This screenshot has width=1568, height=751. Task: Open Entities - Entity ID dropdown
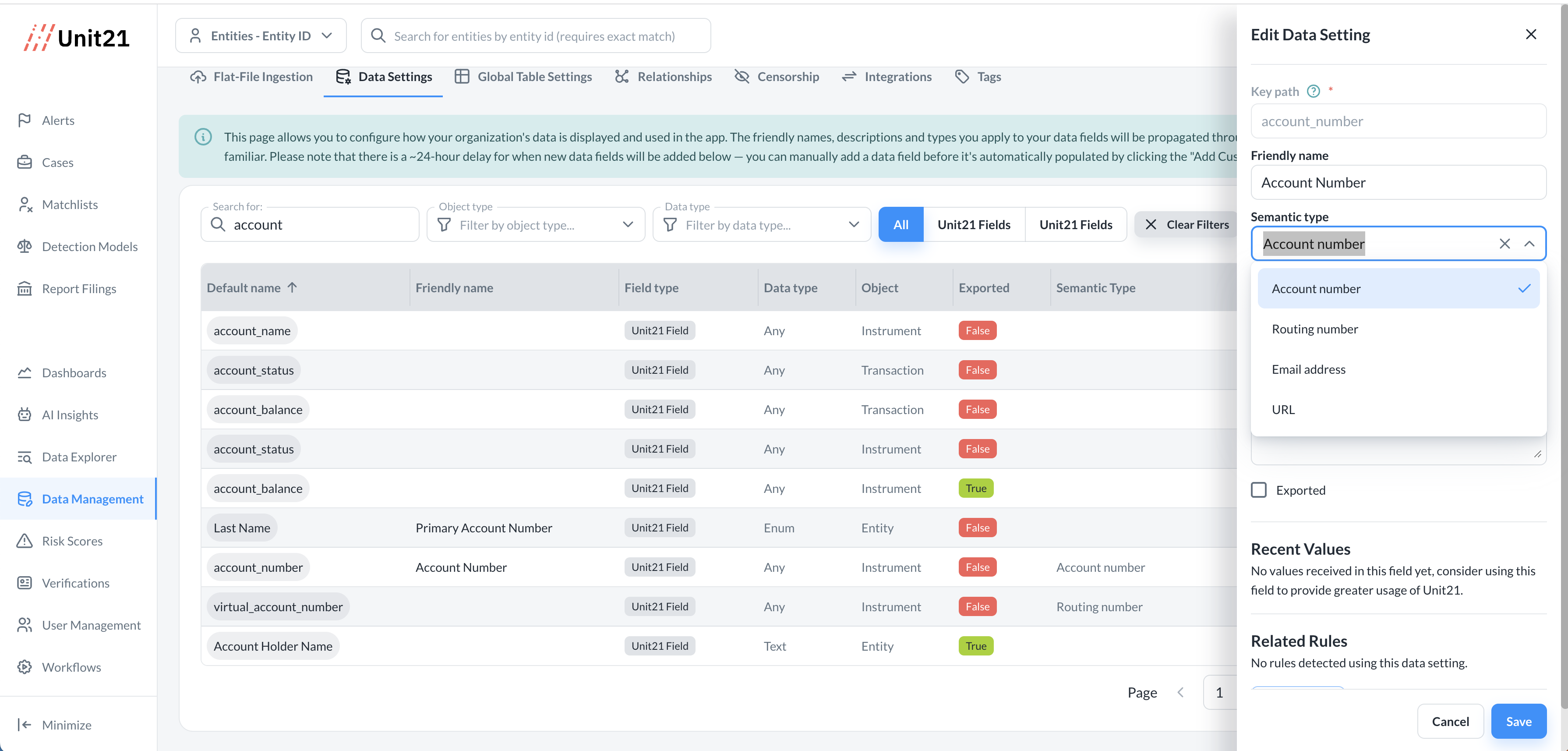tap(261, 36)
